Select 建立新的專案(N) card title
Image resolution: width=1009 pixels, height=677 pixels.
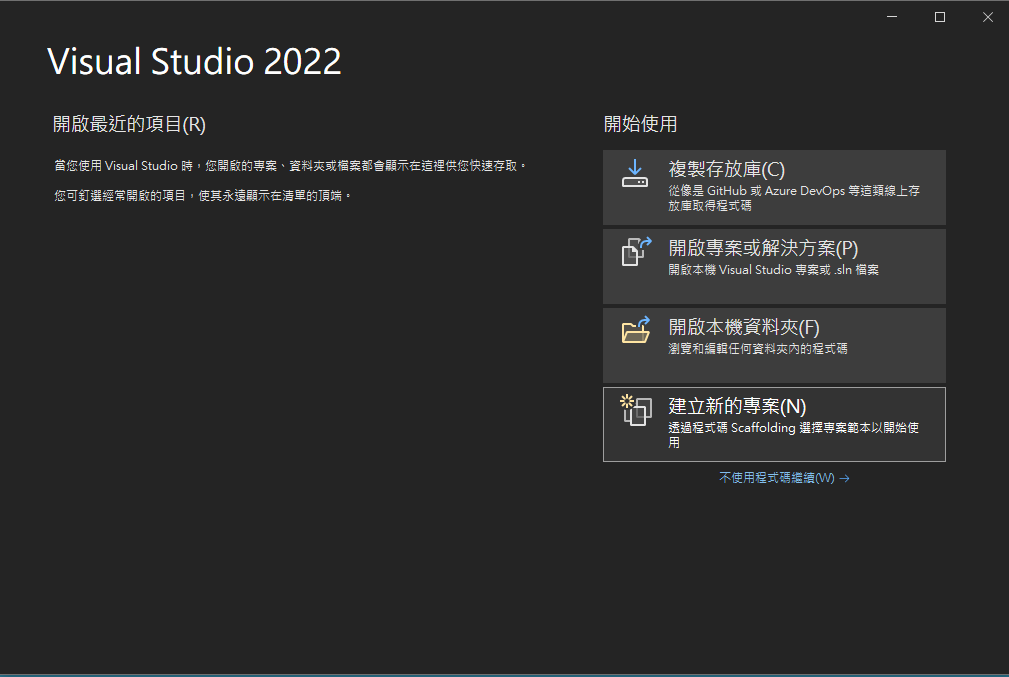pos(737,406)
